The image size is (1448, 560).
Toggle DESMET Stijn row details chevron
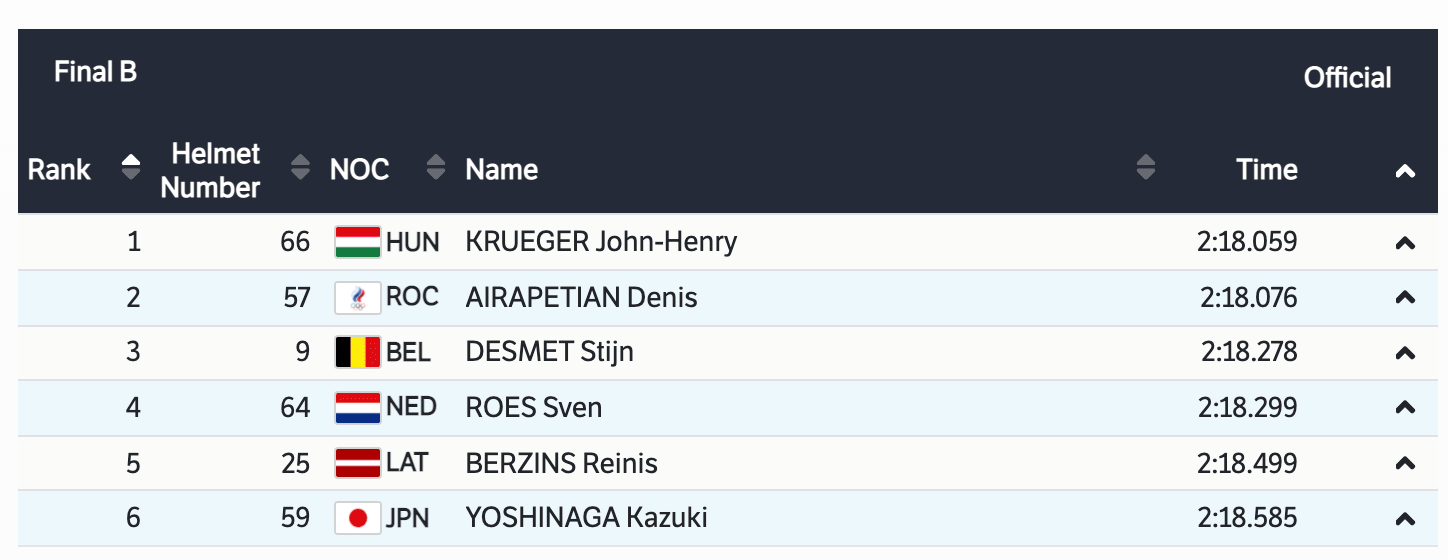(x=1405, y=353)
